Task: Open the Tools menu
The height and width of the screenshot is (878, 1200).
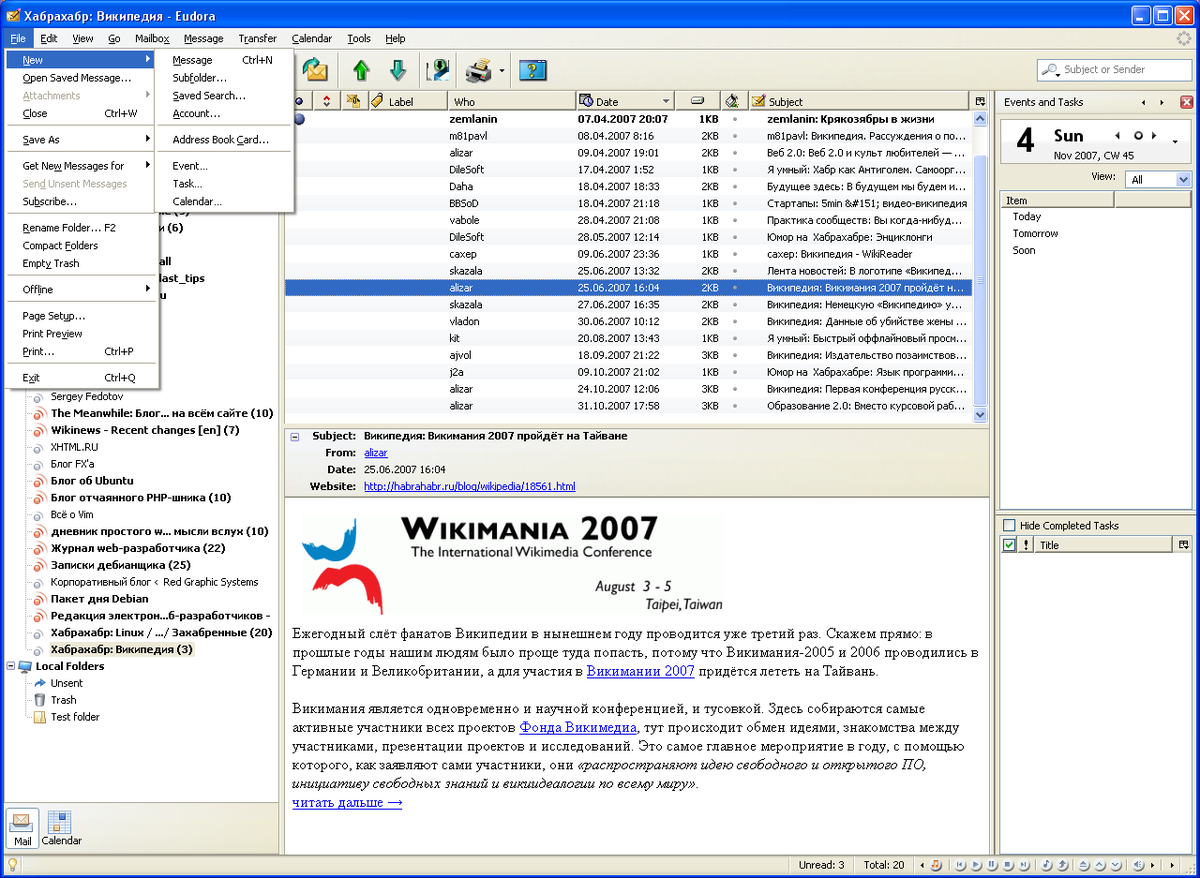Action: [x=358, y=38]
